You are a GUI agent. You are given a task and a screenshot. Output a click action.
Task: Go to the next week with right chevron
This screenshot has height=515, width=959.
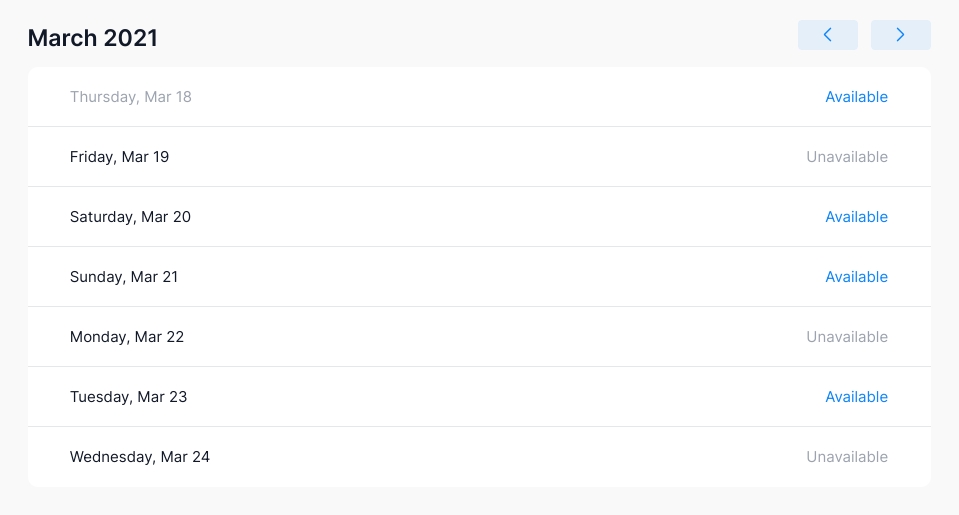pyautogui.click(x=900, y=35)
